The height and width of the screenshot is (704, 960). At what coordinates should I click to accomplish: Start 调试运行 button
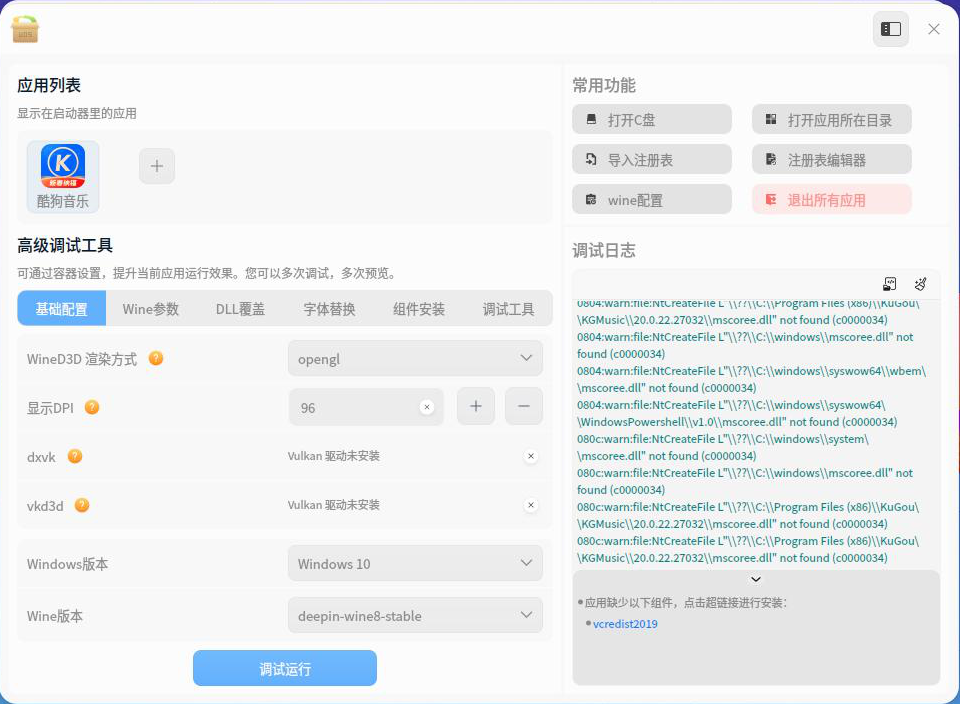point(285,668)
